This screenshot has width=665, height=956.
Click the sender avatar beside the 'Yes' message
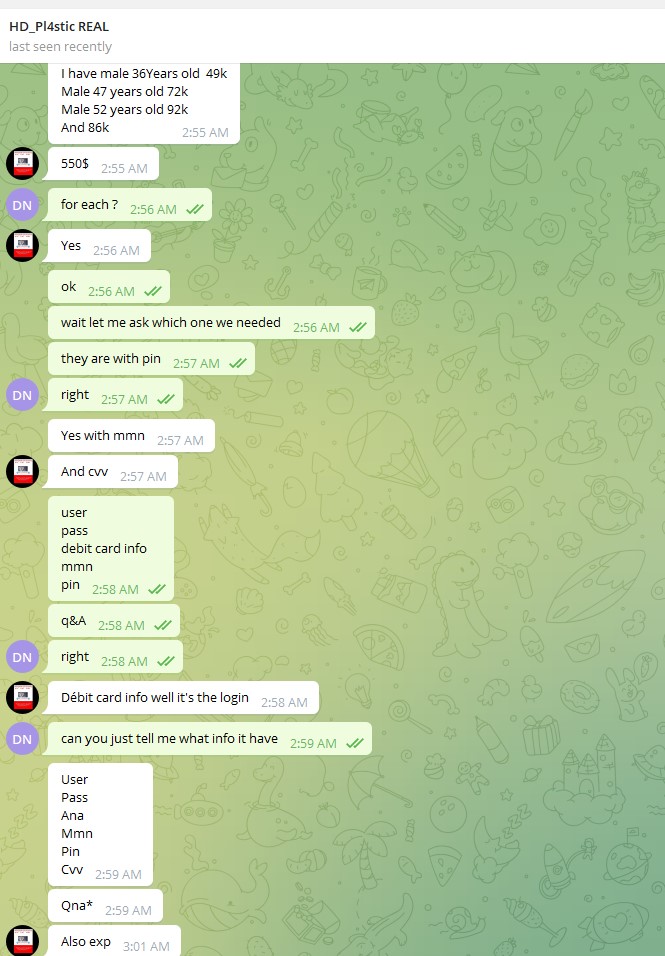coord(23,246)
